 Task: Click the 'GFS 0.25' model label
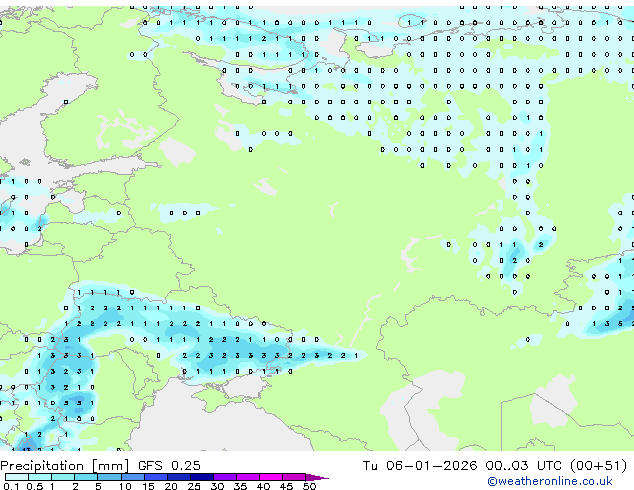(x=169, y=466)
